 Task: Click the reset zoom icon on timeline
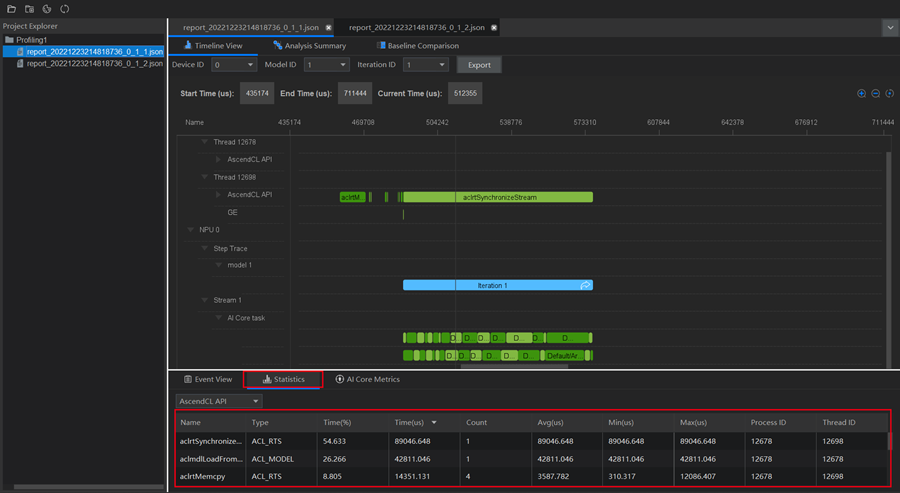889,93
